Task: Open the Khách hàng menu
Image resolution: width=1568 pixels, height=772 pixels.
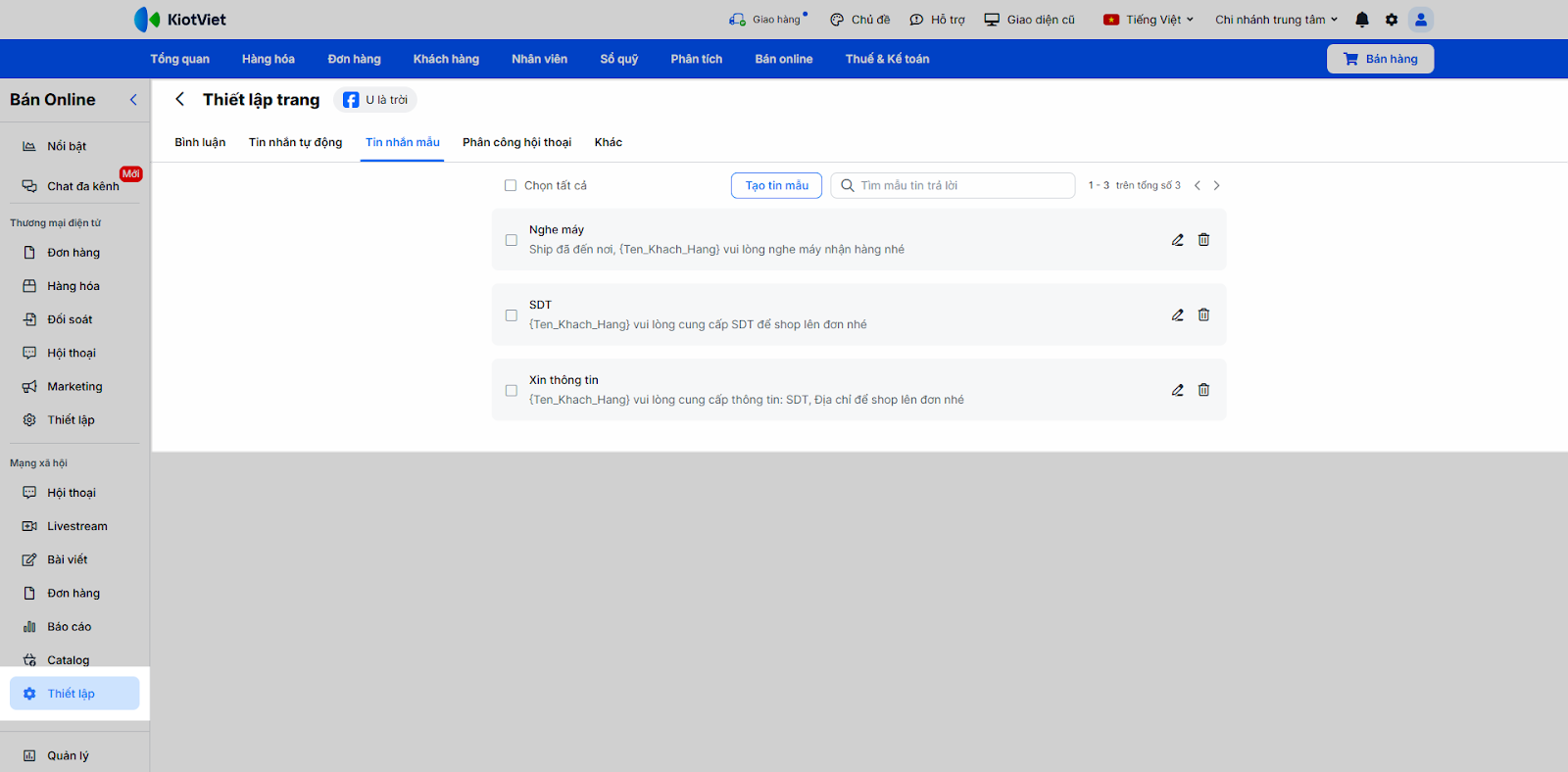Action: click(447, 59)
